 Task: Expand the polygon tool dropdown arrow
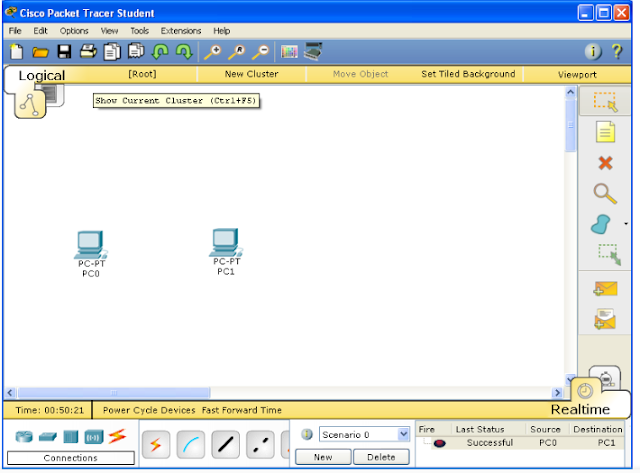coord(625,224)
